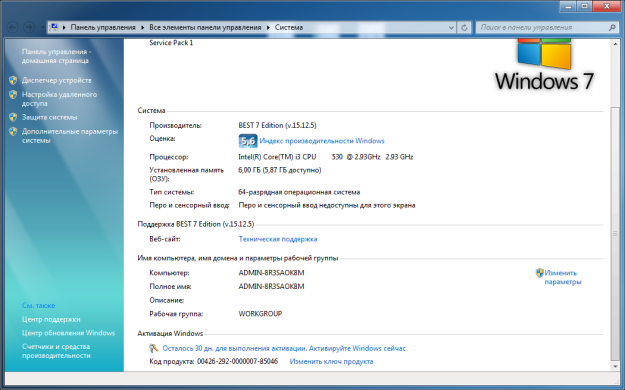The width and height of the screenshot is (625, 390).
Task: Click the 5,6 performance rating badge
Action: [x=248, y=141]
